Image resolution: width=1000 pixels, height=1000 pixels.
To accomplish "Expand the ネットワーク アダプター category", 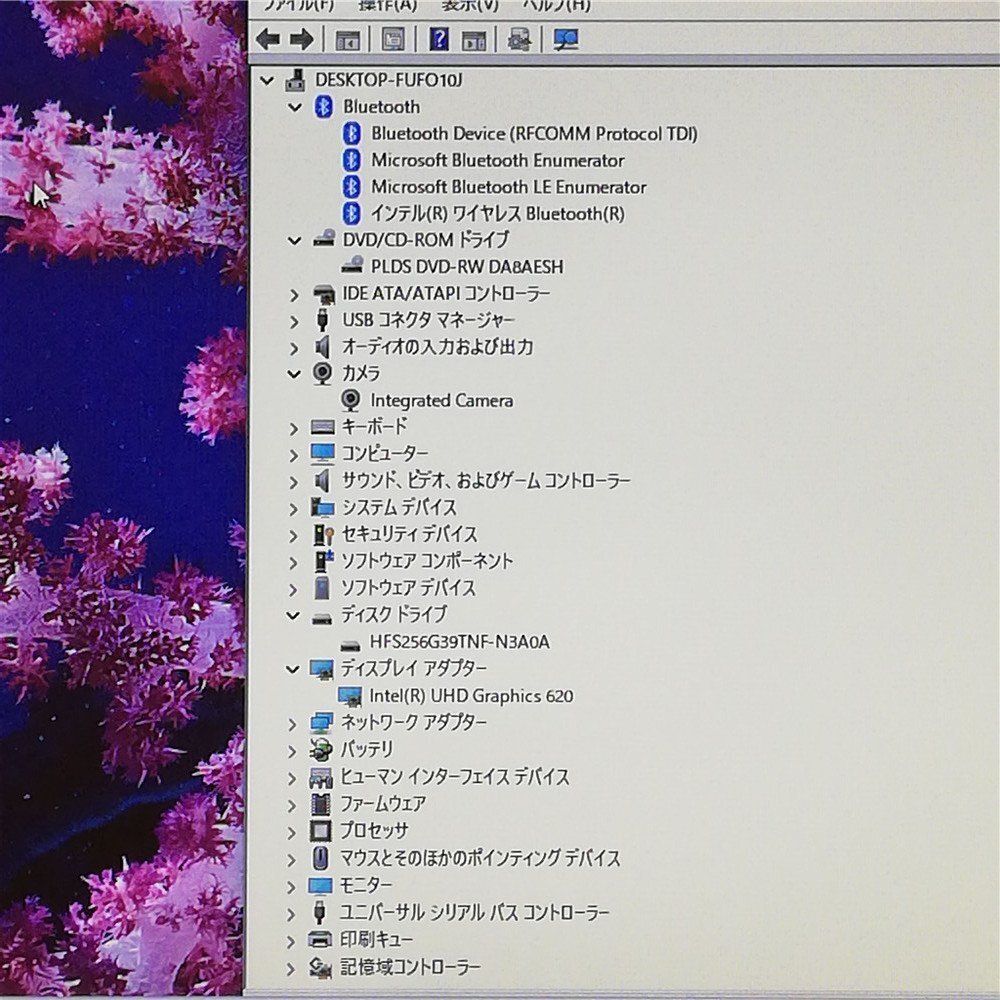I will pos(293,722).
